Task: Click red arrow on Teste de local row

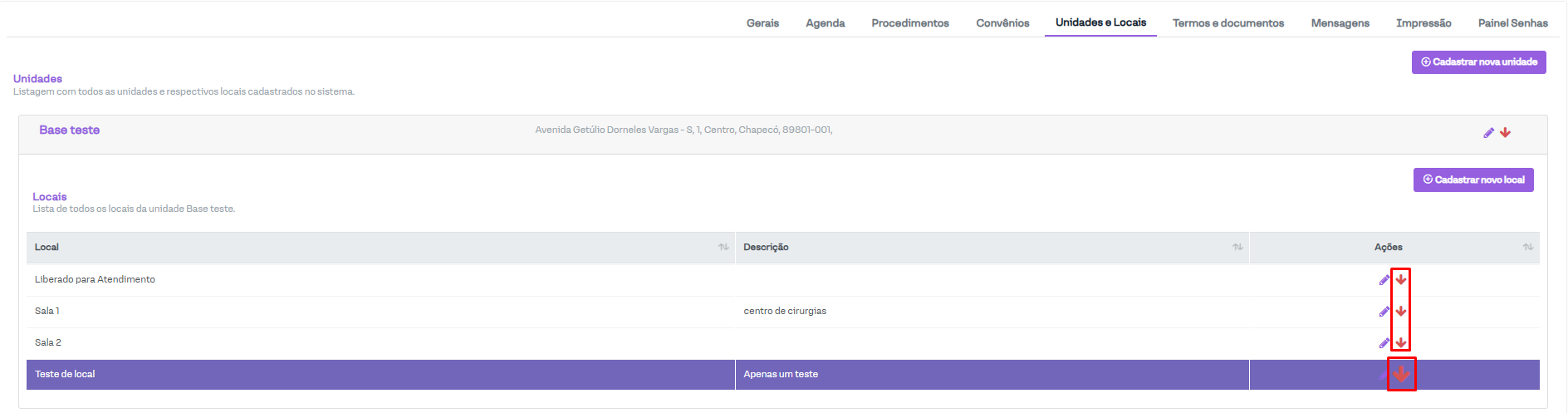Action: click(x=1402, y=375)
